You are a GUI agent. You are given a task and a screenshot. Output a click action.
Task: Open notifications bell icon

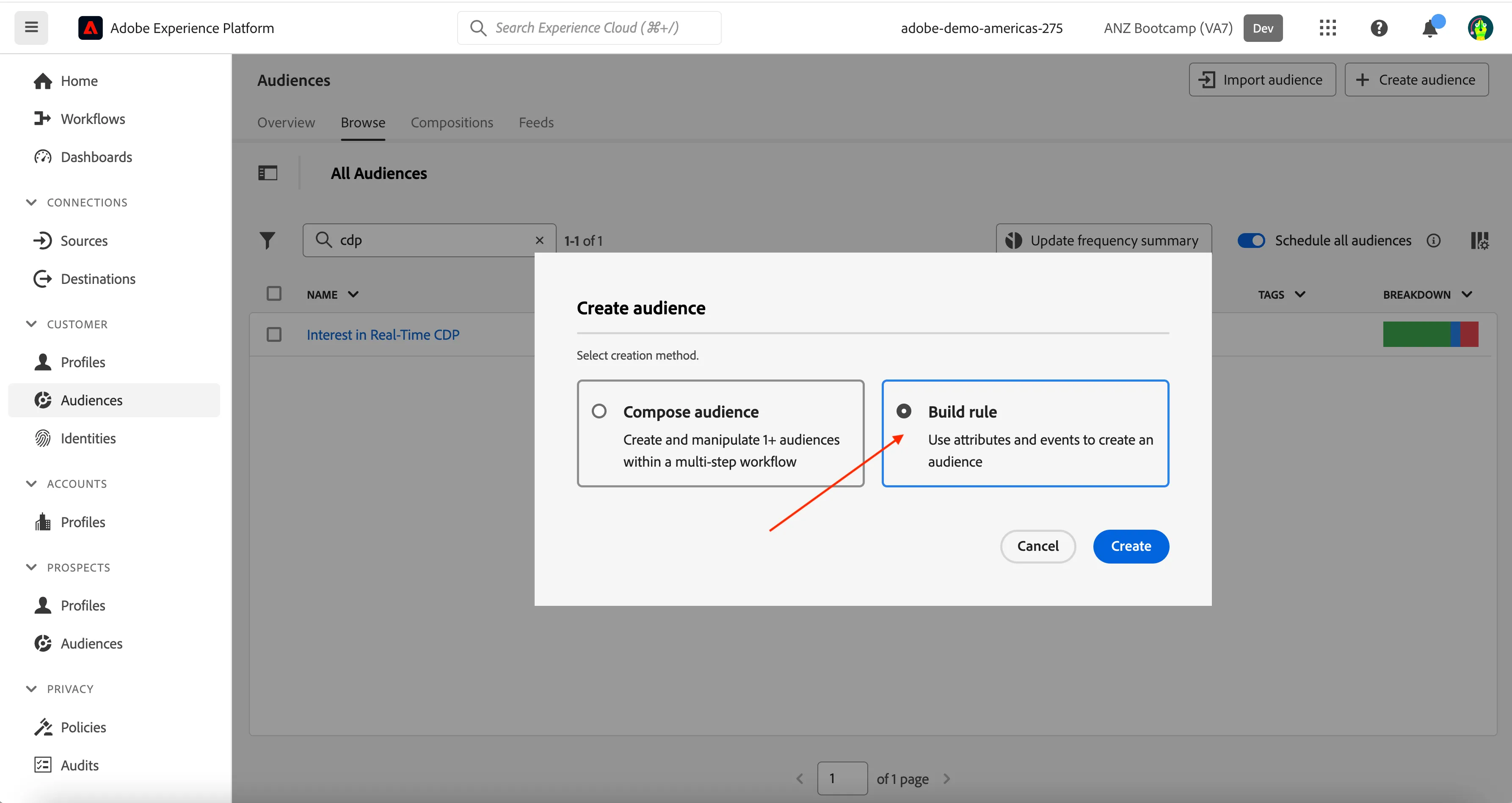(x=1430, y=27)
